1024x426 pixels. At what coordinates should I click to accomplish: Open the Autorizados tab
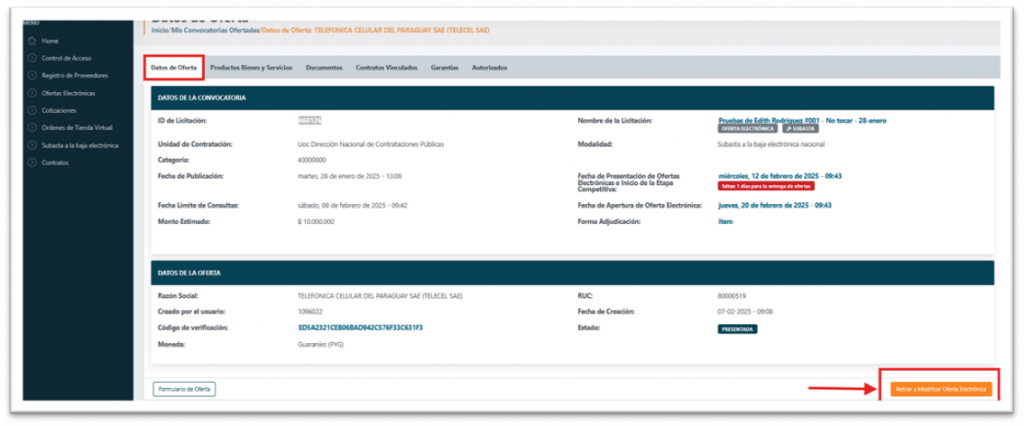(490, 68)
